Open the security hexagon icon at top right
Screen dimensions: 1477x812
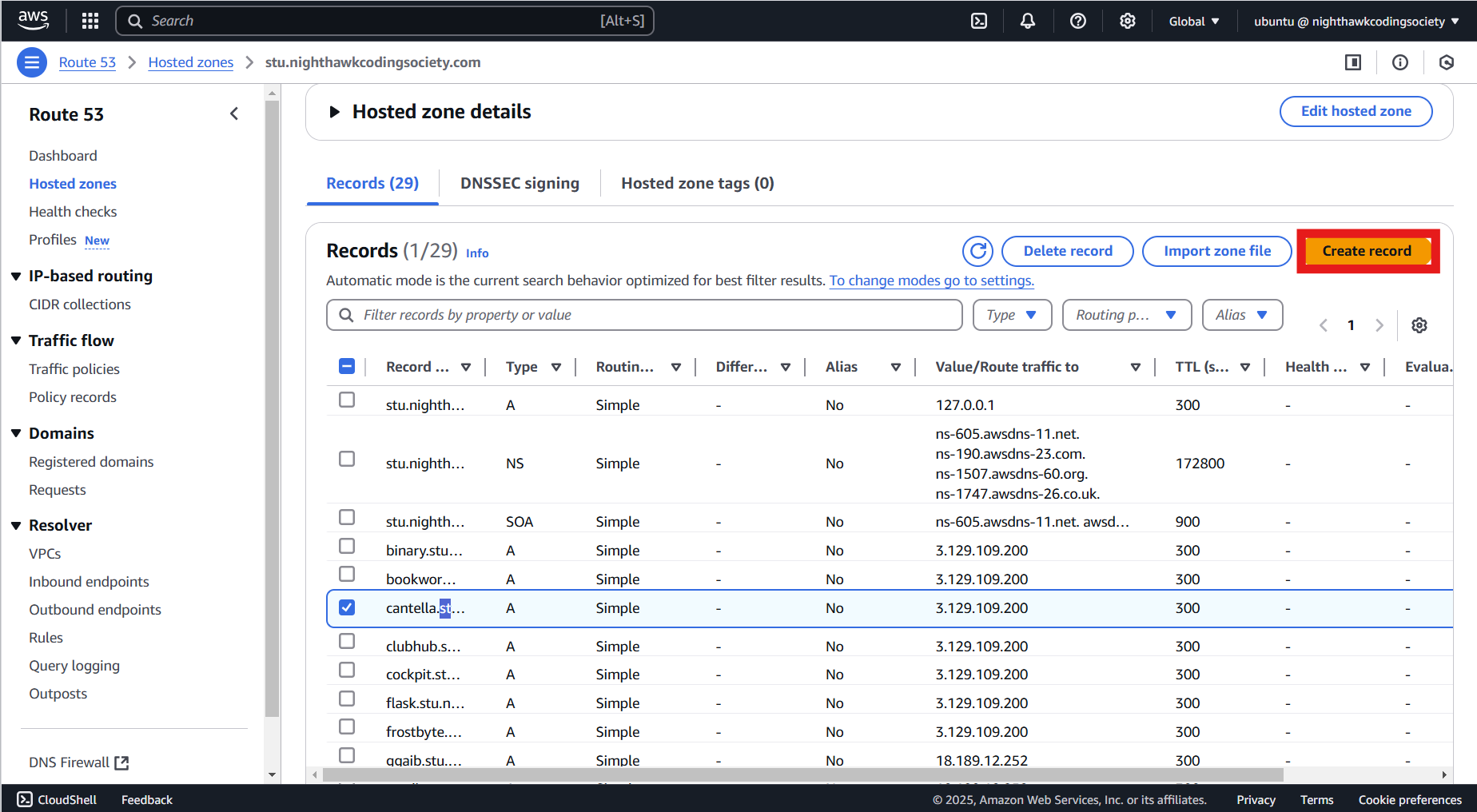point(1447,62)
